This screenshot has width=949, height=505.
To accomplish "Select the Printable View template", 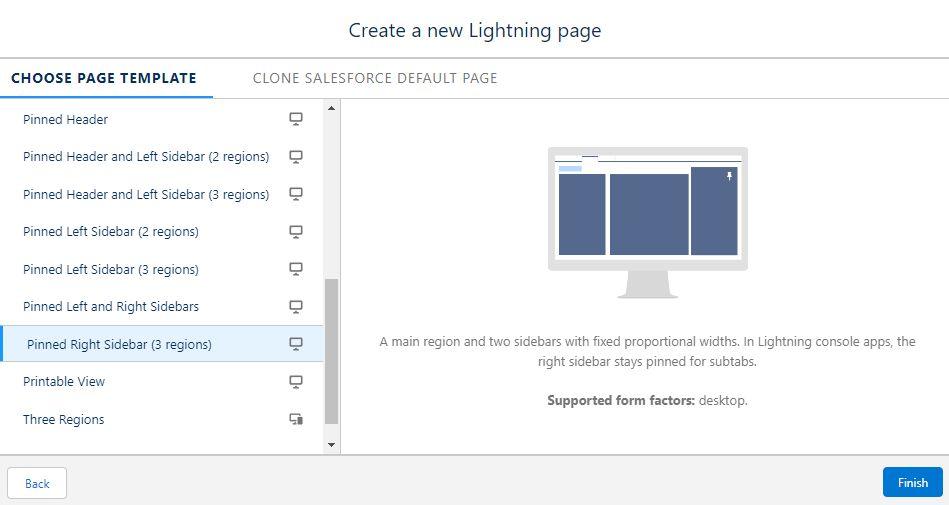I will click(64, 382).
